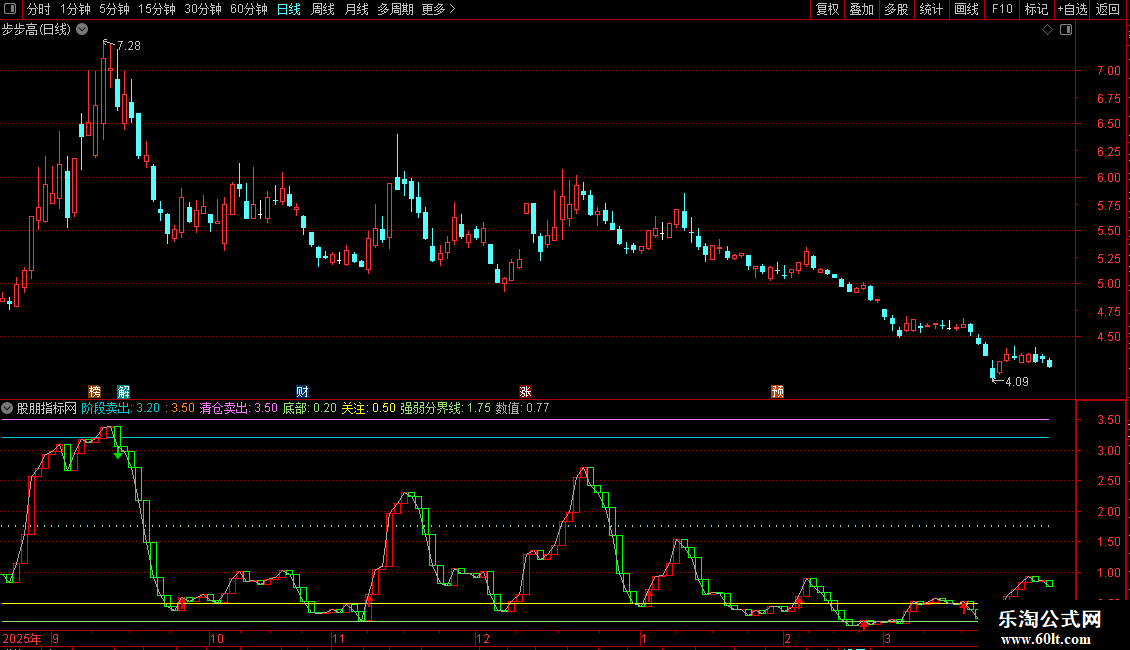The height and width of the screenshot is (650, 1130).
Task: Click the 涨 event marker icon
Action: click(x=525, y=391)
